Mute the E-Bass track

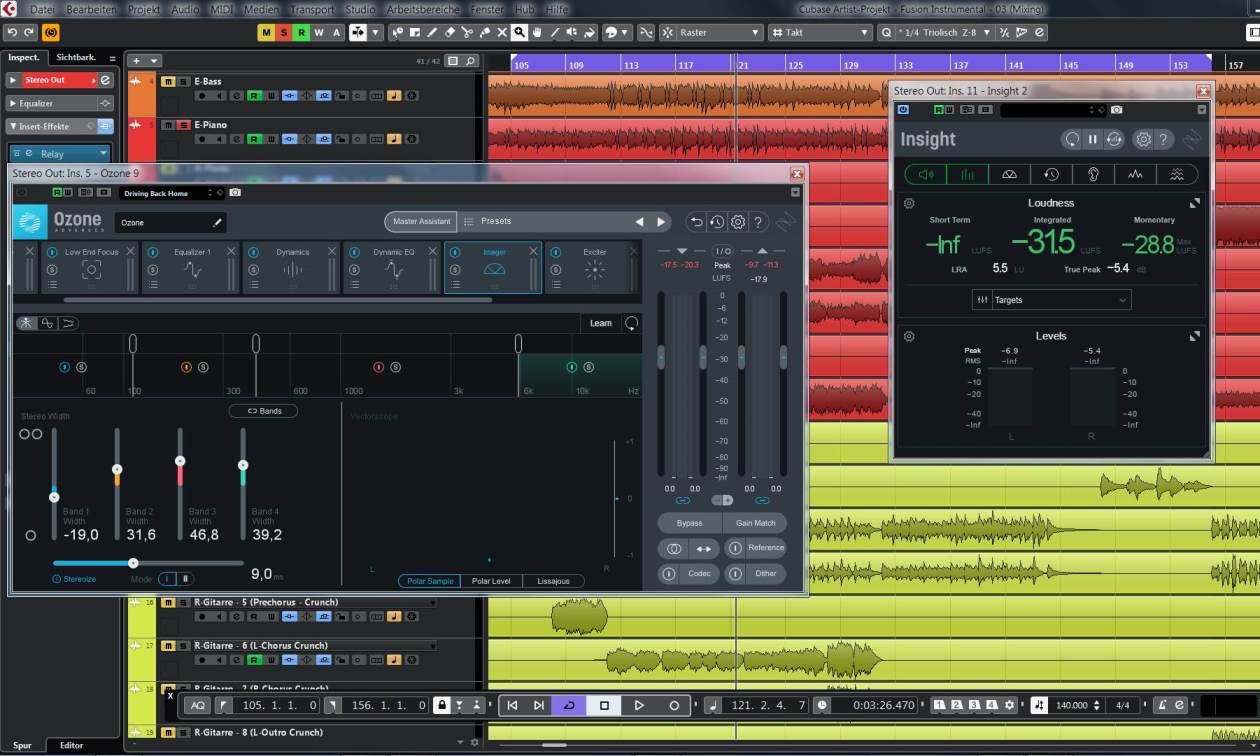168,81
